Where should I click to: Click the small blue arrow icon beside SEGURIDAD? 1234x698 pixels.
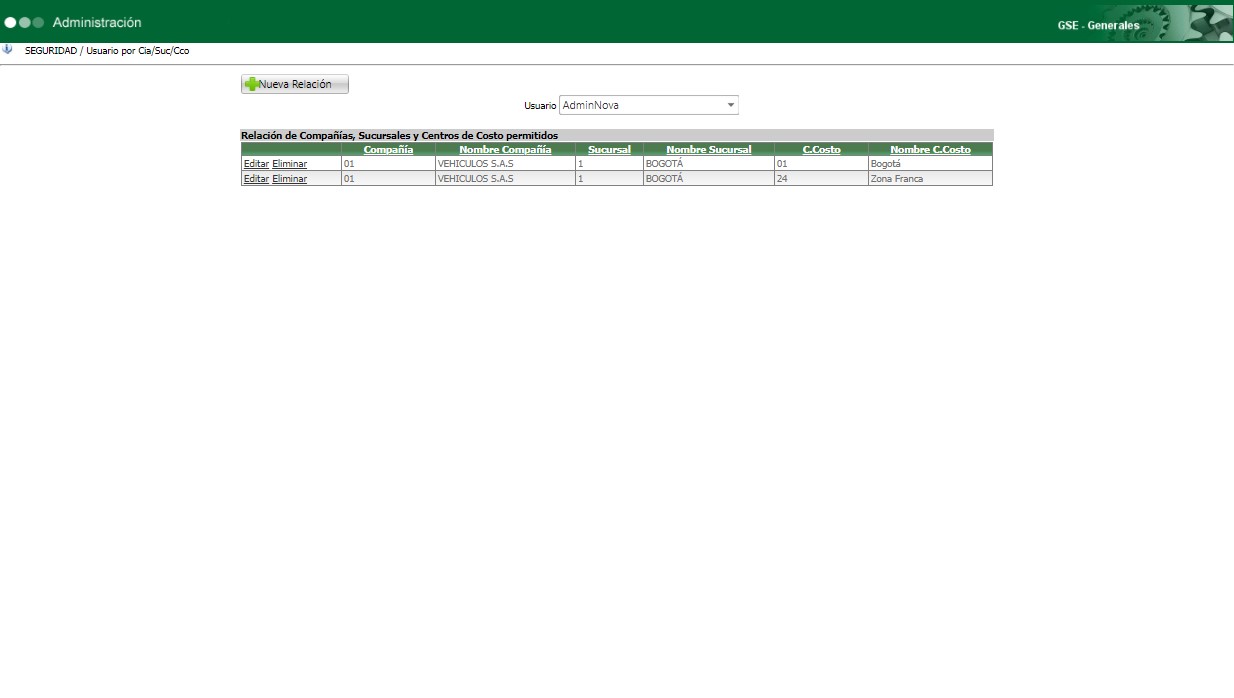(7, 49)
